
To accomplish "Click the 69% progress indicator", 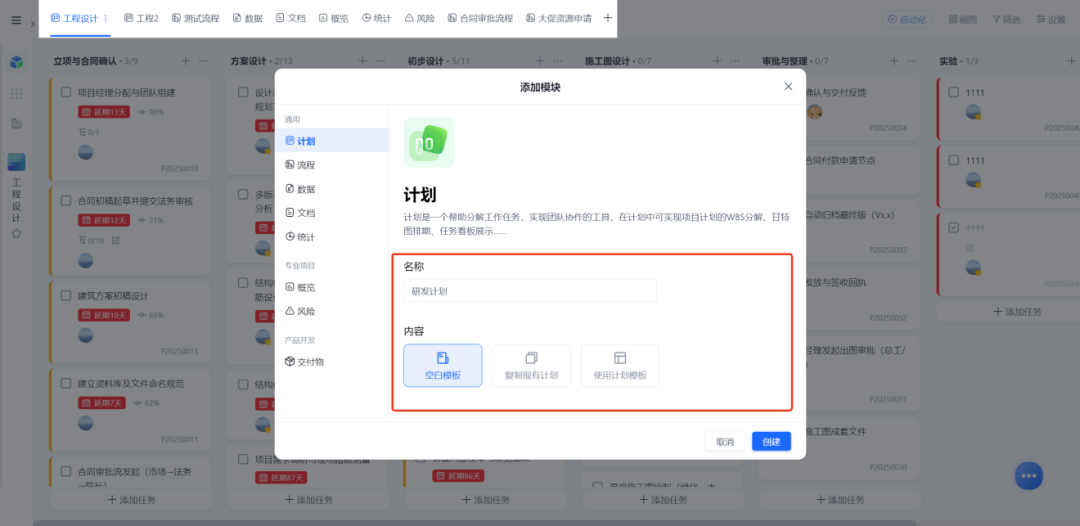I will click(151, 315).
